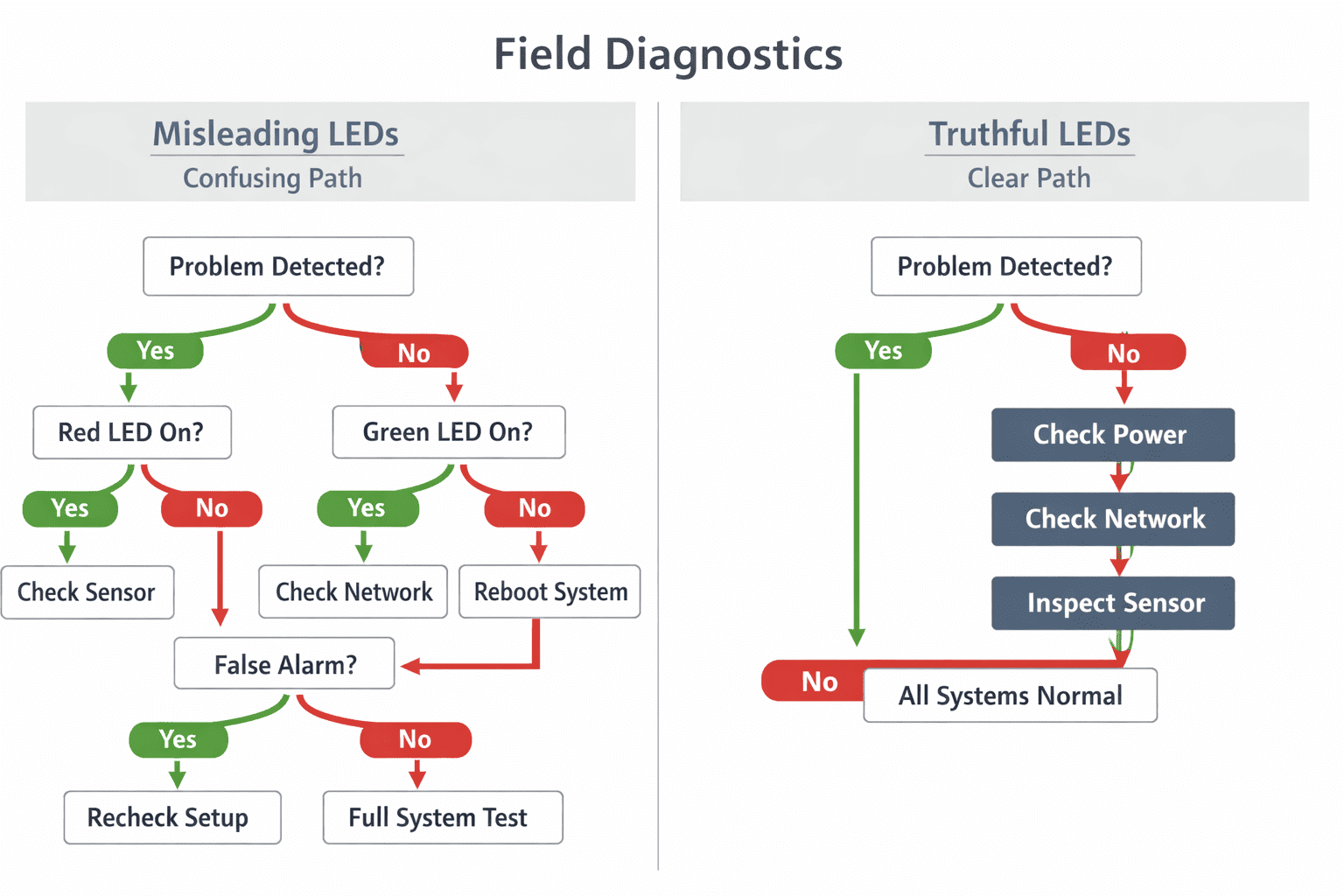Click the Field Diagnostics title

coord(668,54)
